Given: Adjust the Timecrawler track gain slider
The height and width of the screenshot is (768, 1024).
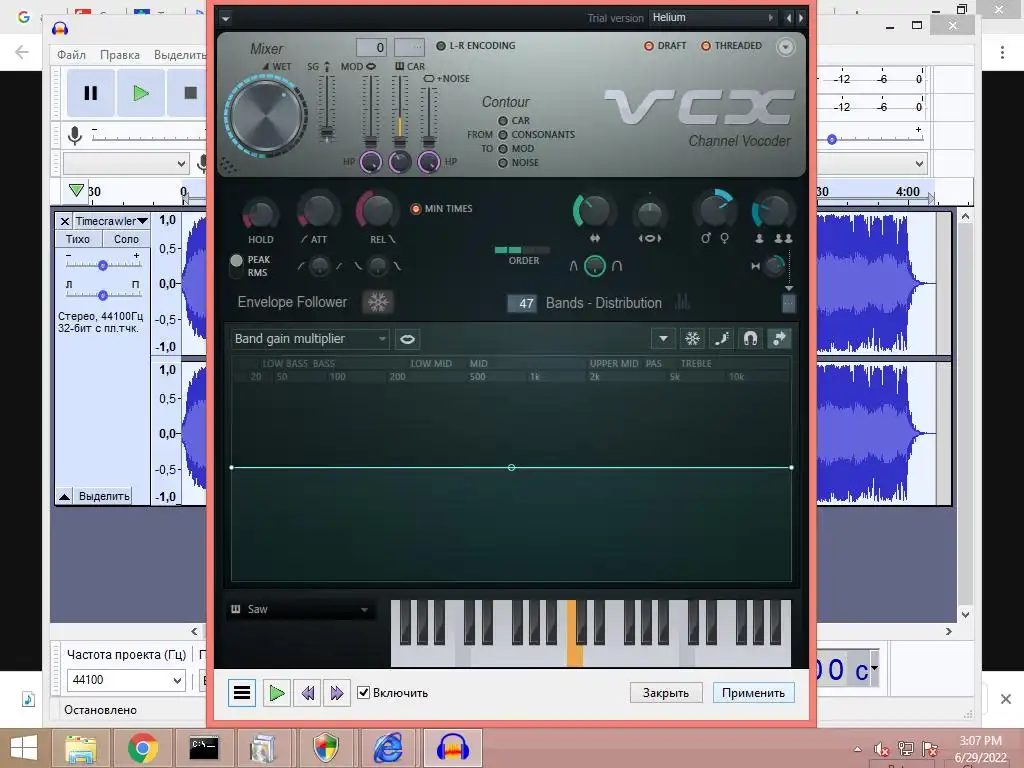Looking at the screenshot, I should coord(103,264).
